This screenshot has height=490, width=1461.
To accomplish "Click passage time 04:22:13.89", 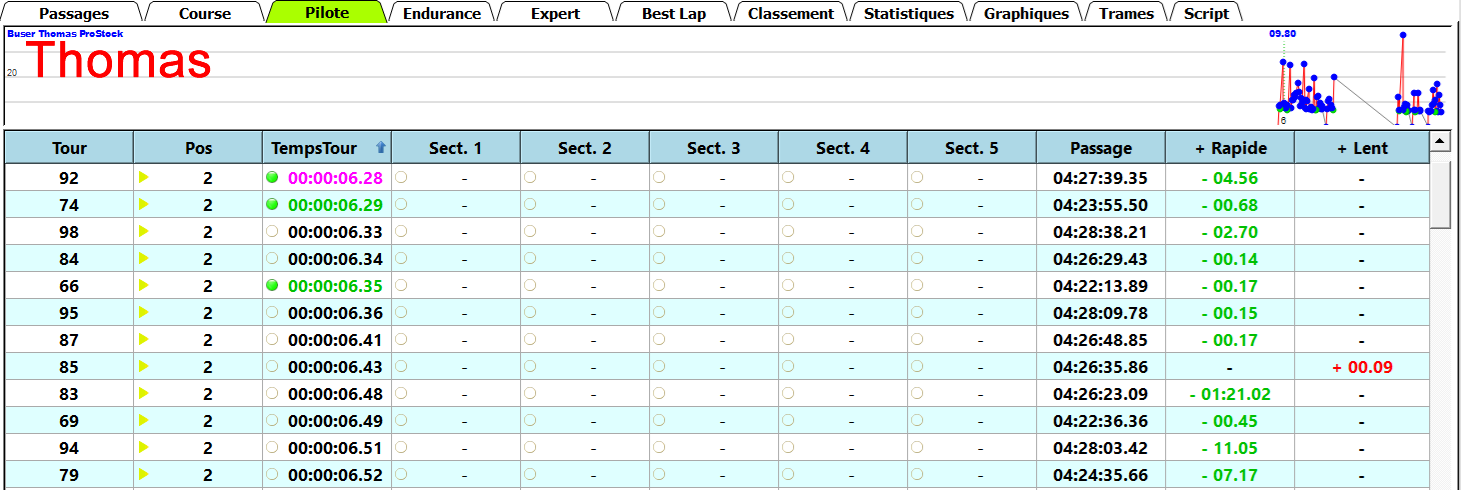I will [1101, 286].
